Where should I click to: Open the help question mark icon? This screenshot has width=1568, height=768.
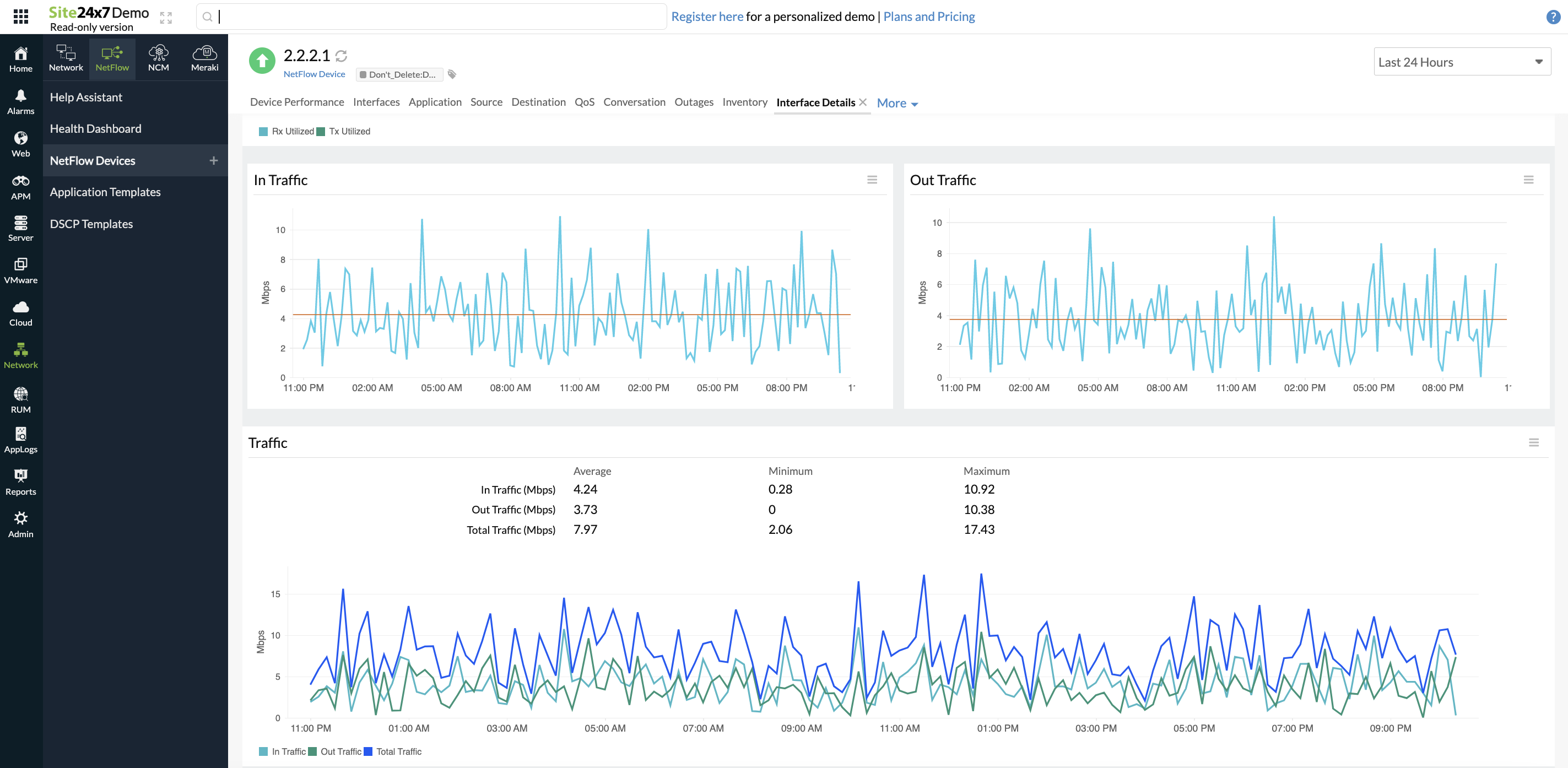click(x=1552, y=17)
